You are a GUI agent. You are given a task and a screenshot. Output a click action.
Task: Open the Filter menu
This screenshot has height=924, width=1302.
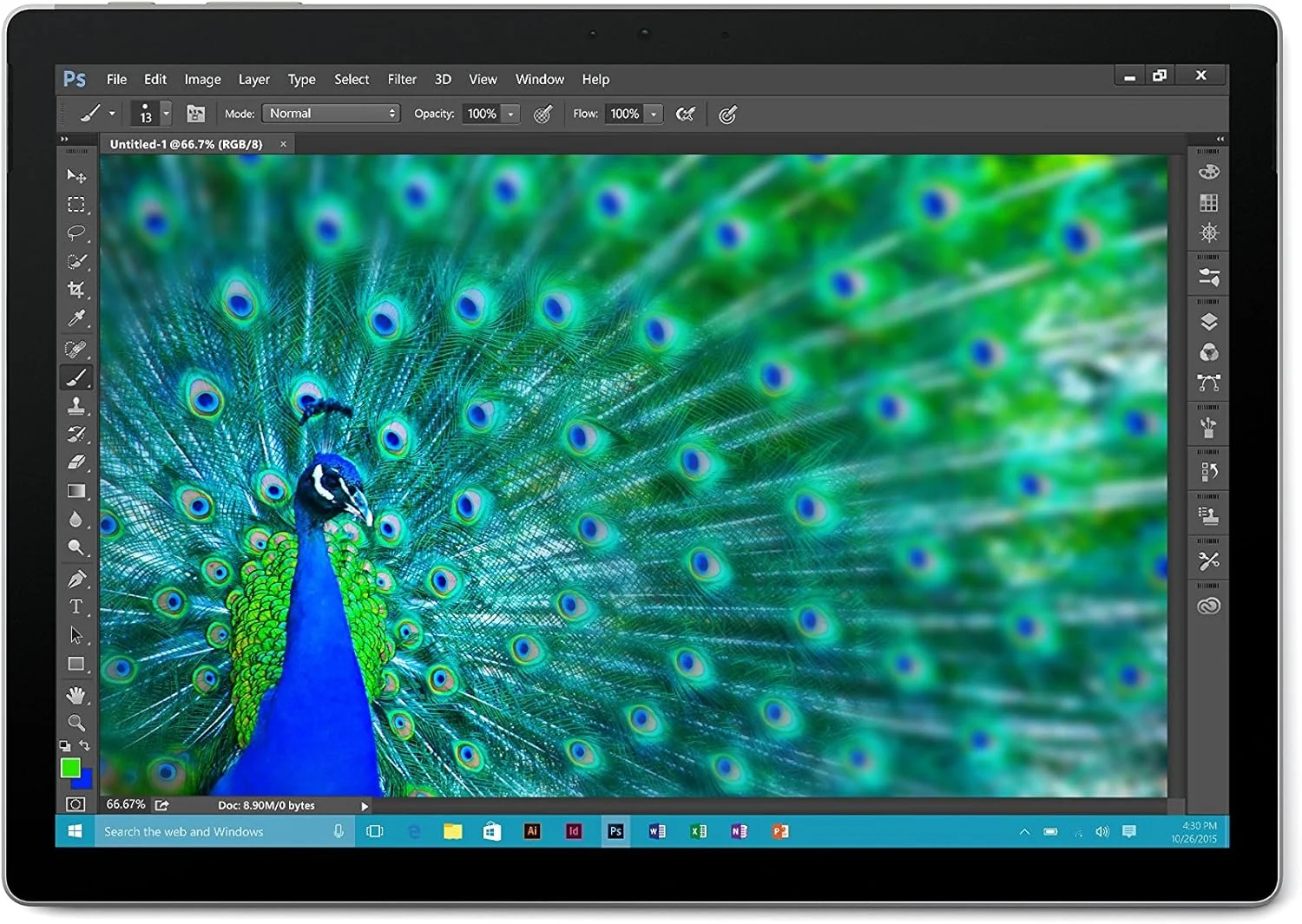[x=401, y=79]
